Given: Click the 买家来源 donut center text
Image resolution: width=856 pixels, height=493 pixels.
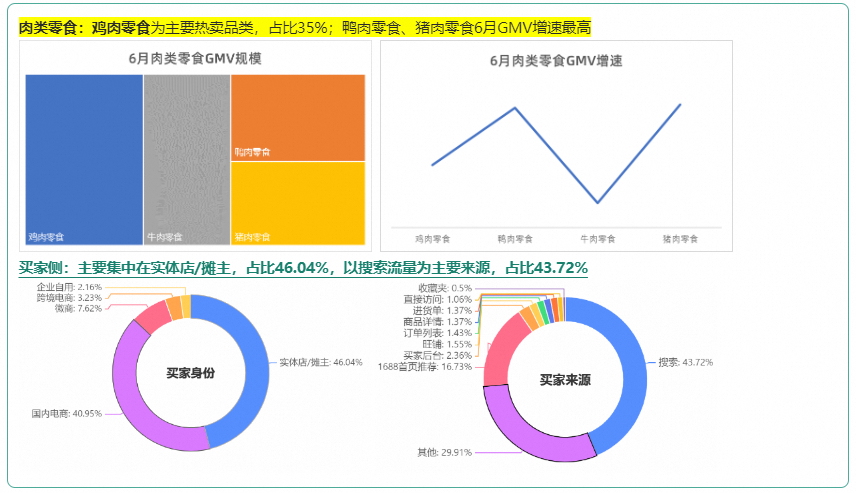Looking at the screenshot, I should [x=565, y=380].
